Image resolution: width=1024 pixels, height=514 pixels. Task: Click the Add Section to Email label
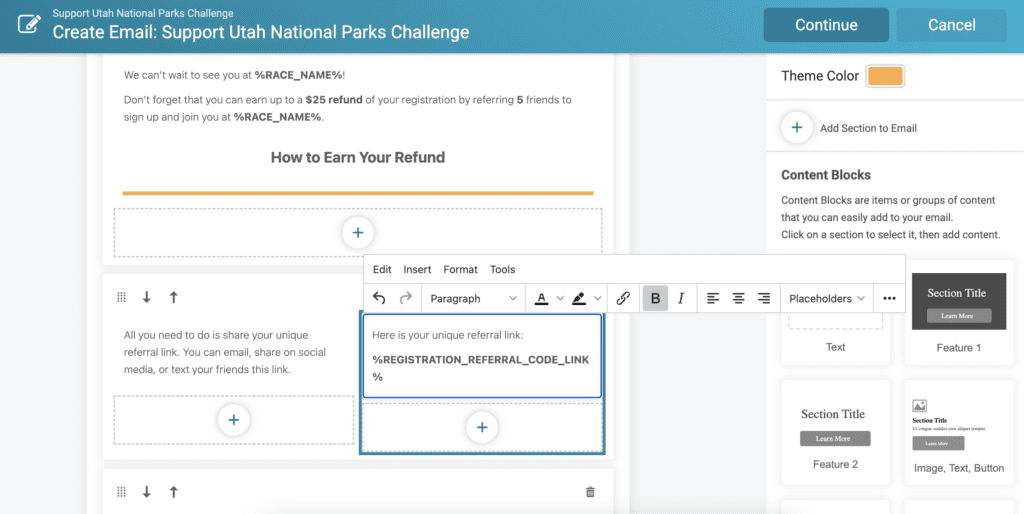869,128
